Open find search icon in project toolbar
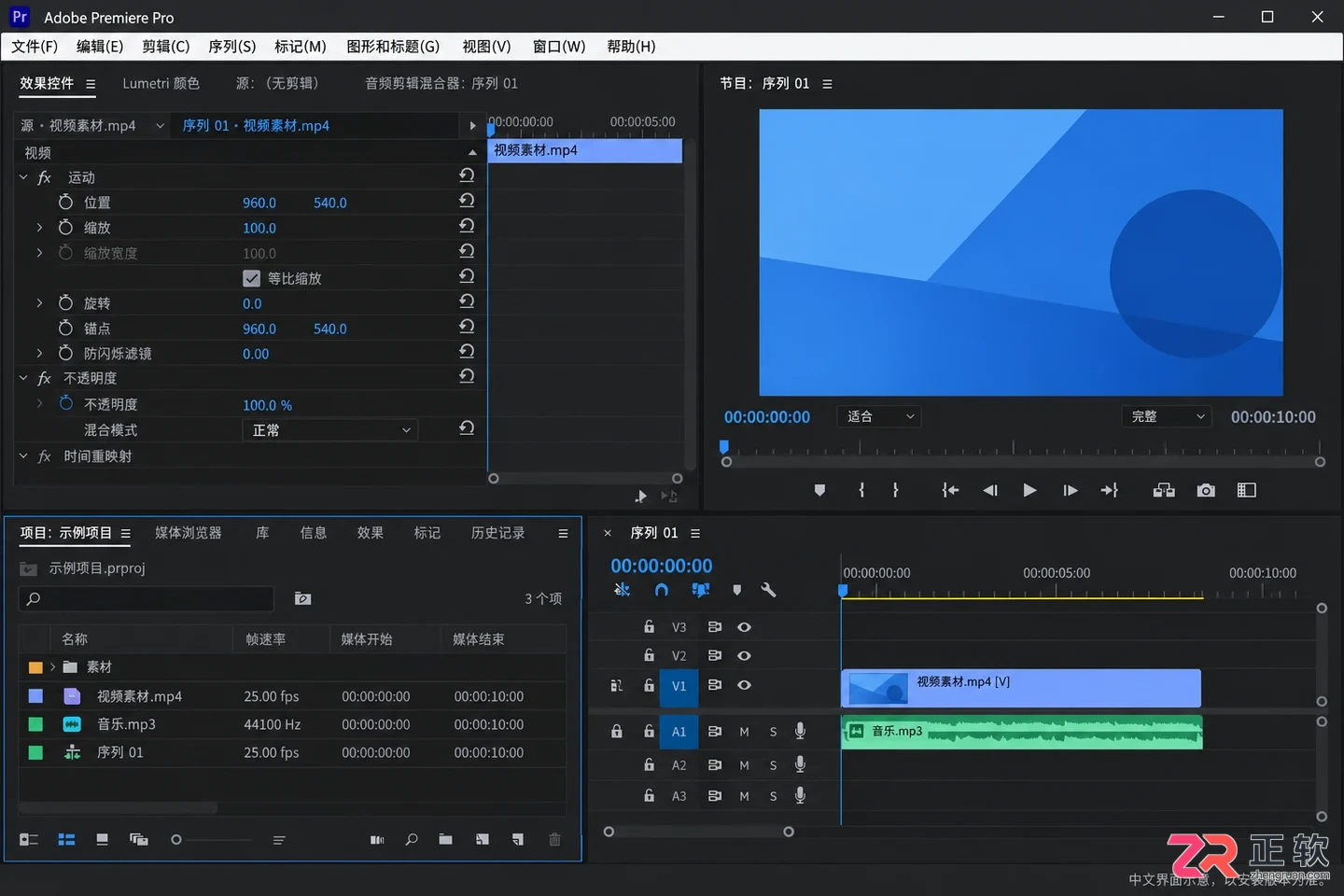The image size is (1344, 896). point(412,840)
